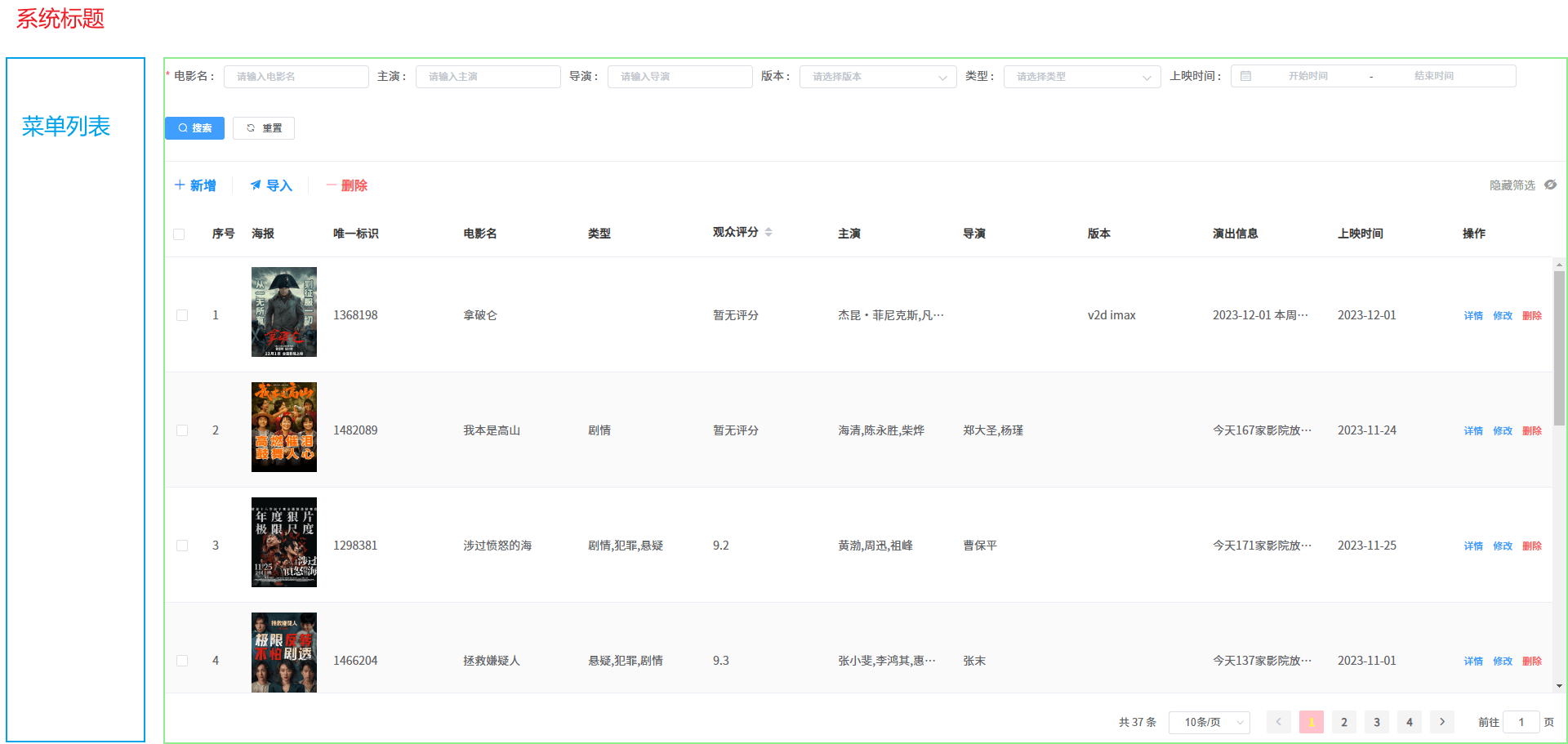Expand the 类型 type dropdown
1568x744 pixels.
(1082, 77)
